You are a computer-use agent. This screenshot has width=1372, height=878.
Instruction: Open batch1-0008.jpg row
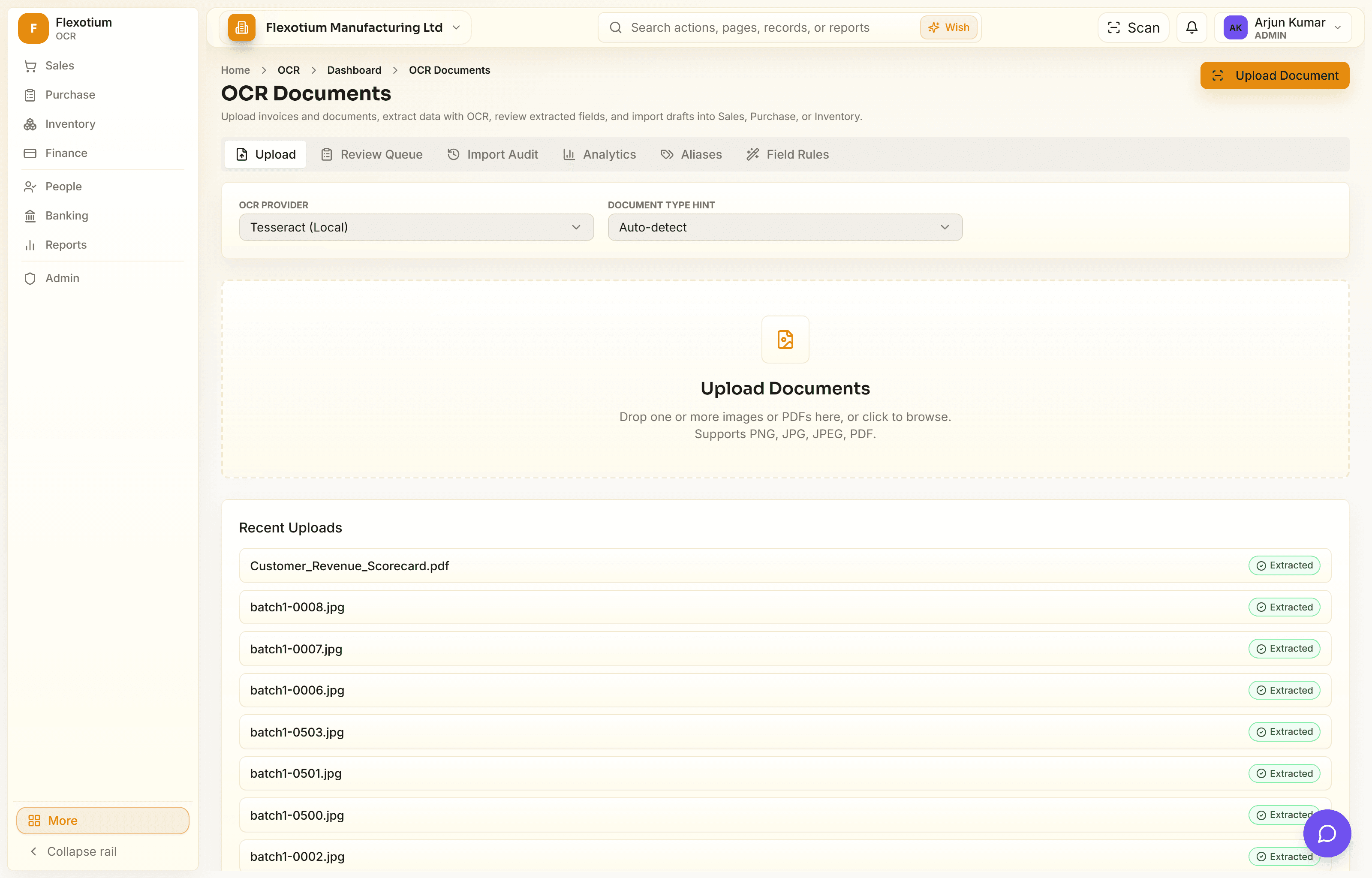point(785,607)
